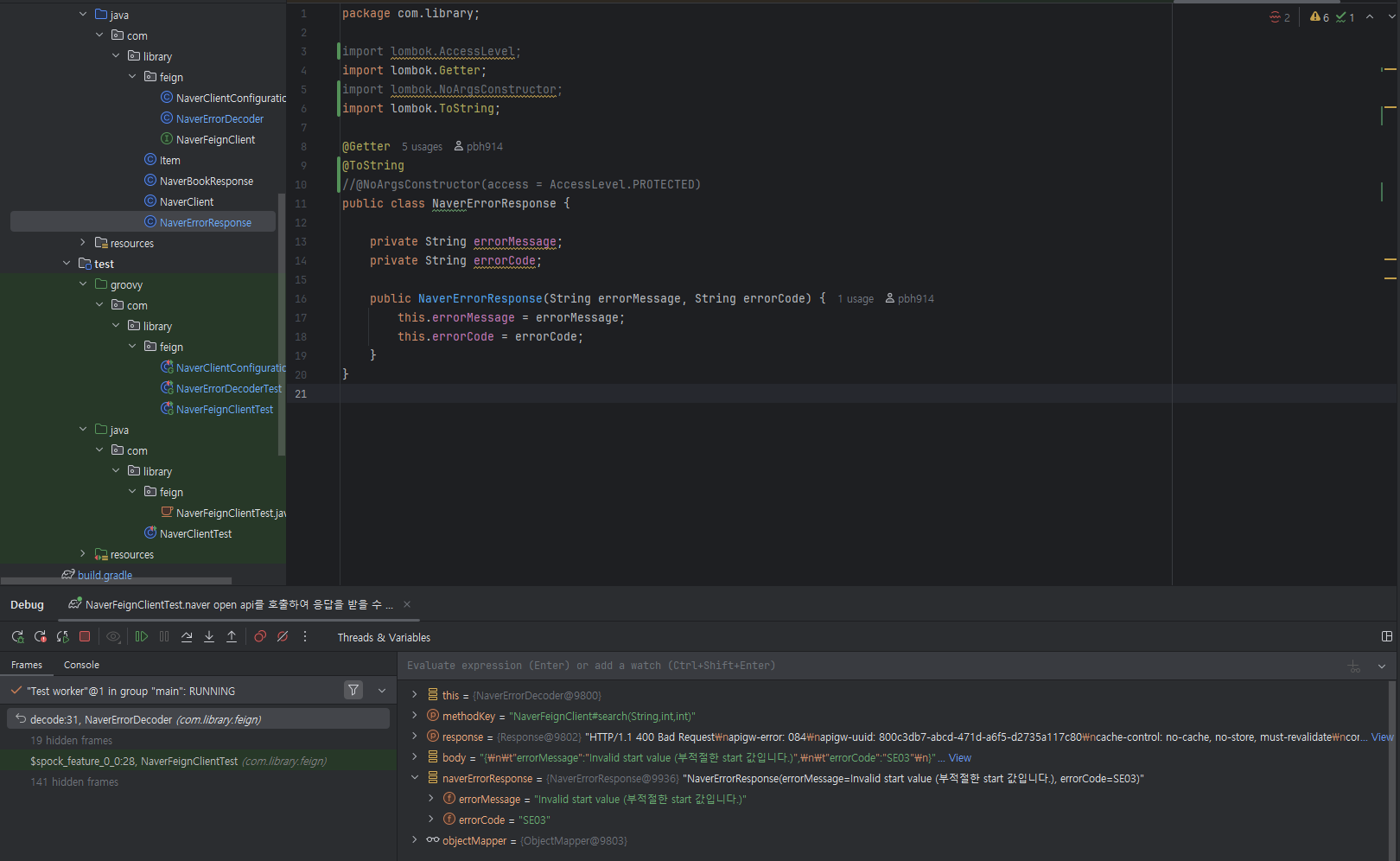Click the Debug tool window label

[27, 605]
